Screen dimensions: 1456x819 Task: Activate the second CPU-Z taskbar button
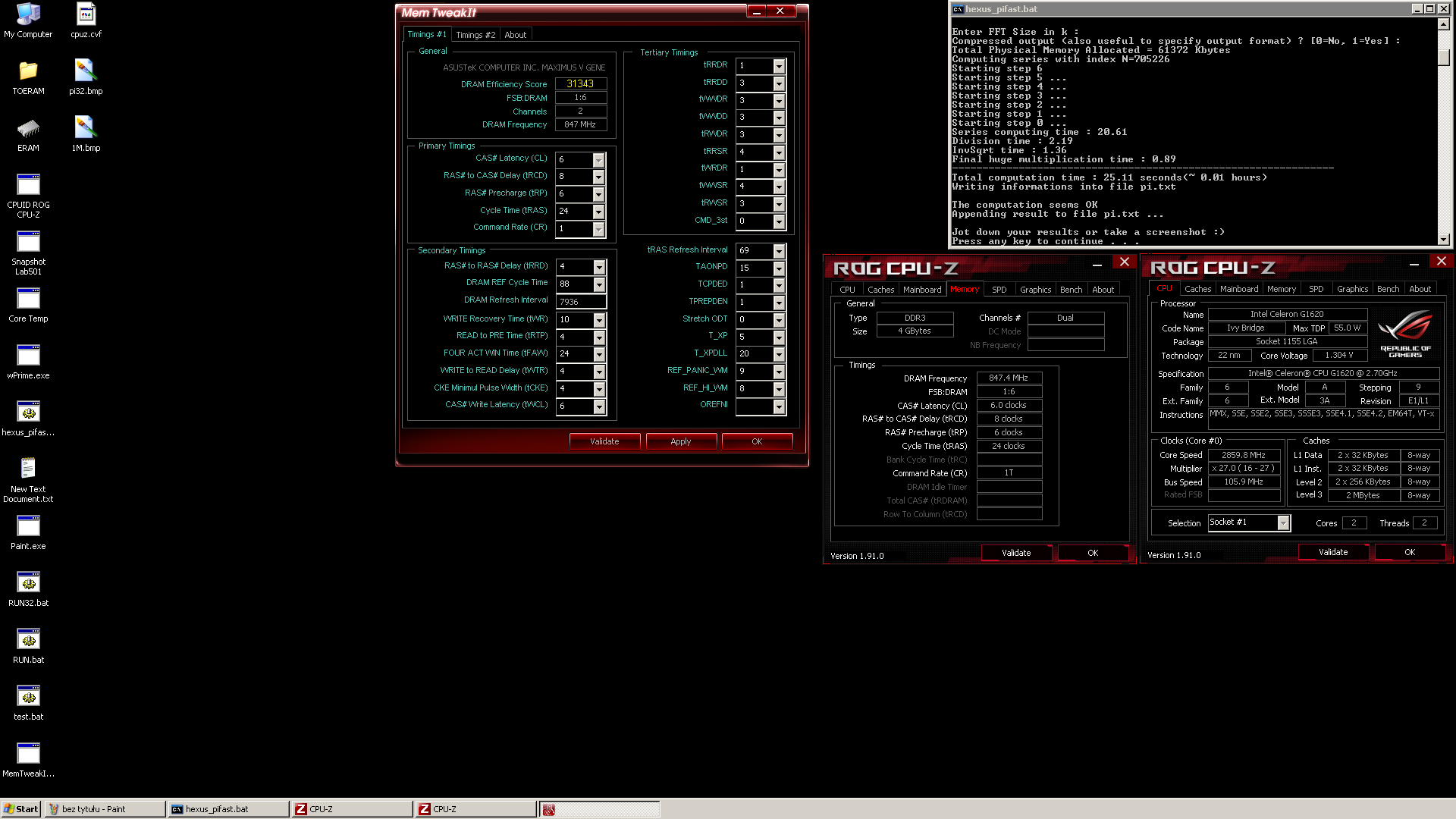point(475,809)
